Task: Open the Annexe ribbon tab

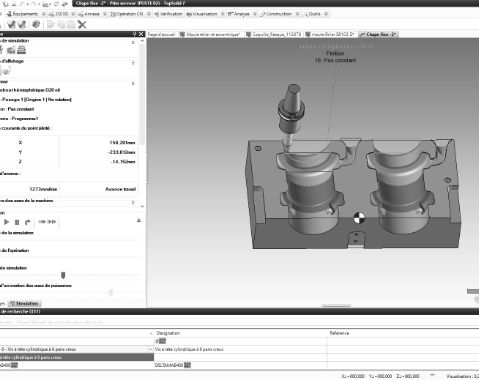Action: [89, 14]
